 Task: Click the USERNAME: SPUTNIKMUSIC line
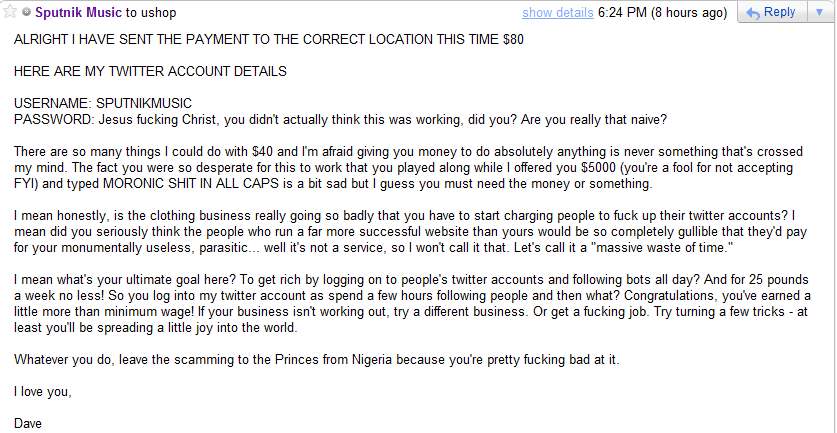click(103, 103)
